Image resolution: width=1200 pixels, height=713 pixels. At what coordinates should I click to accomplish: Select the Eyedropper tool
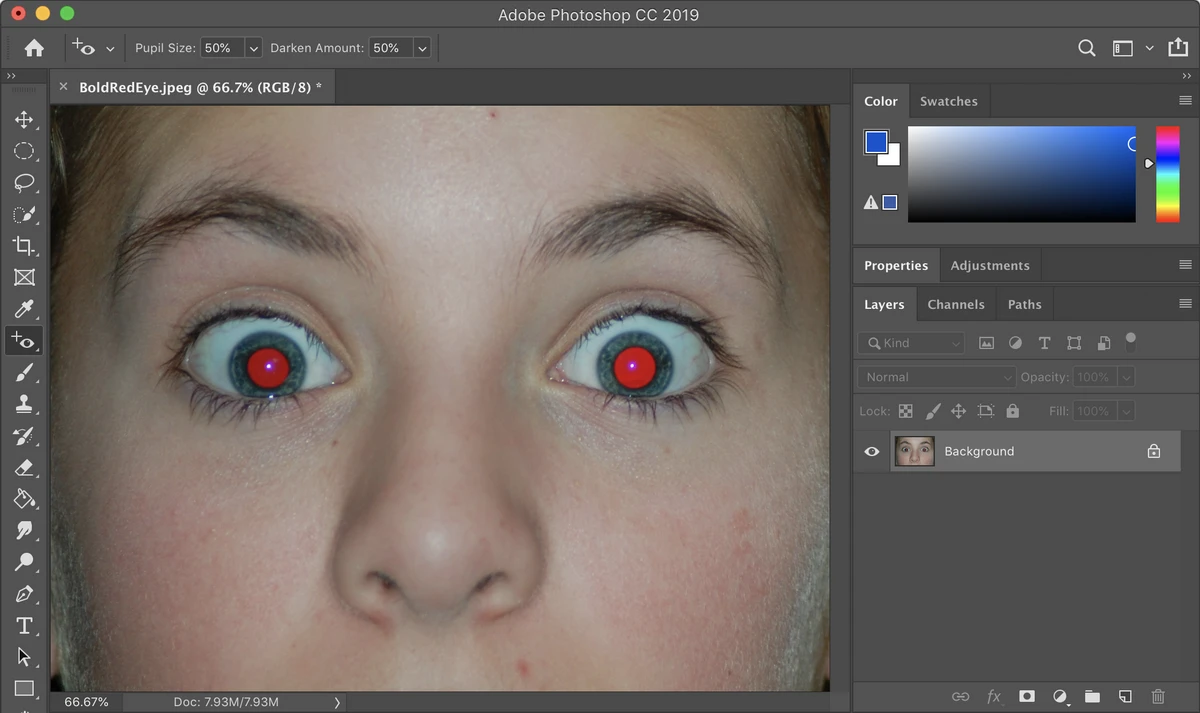23,309
